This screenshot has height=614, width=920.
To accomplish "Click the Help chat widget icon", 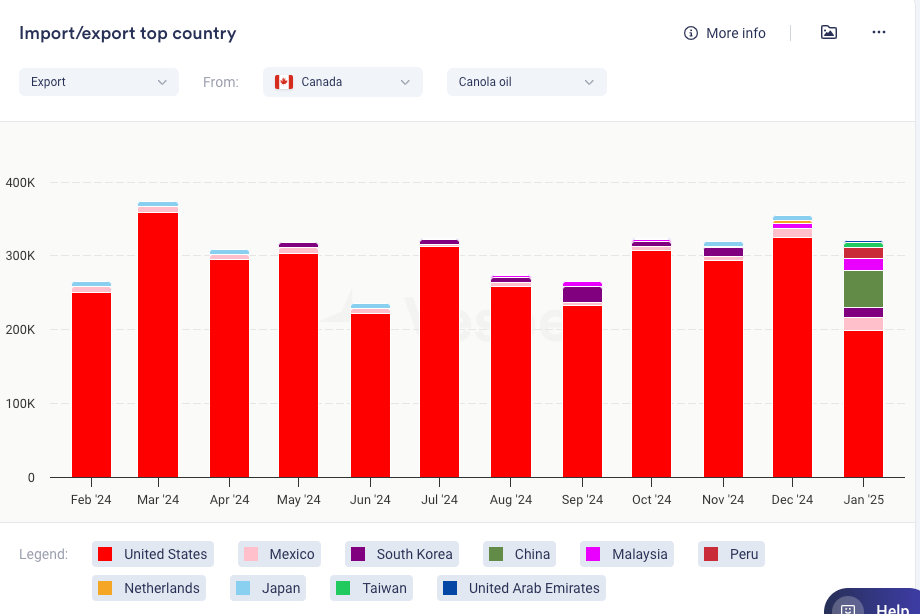I will [x=848, y=608].
